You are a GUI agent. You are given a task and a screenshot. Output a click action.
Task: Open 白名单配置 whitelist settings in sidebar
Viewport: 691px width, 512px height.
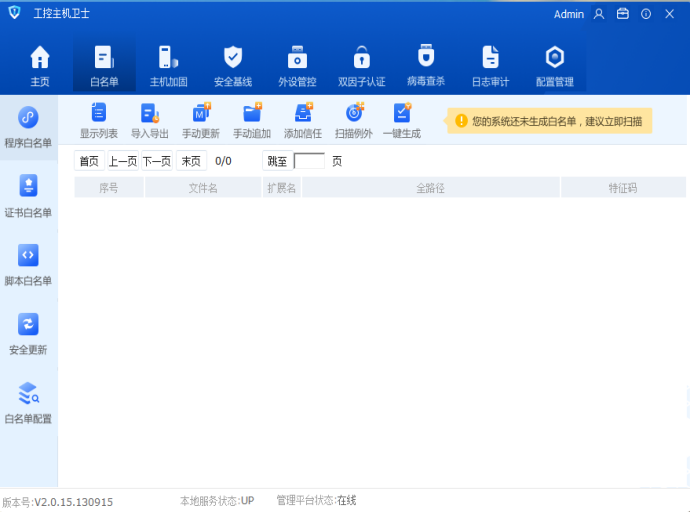pos(28,402)
